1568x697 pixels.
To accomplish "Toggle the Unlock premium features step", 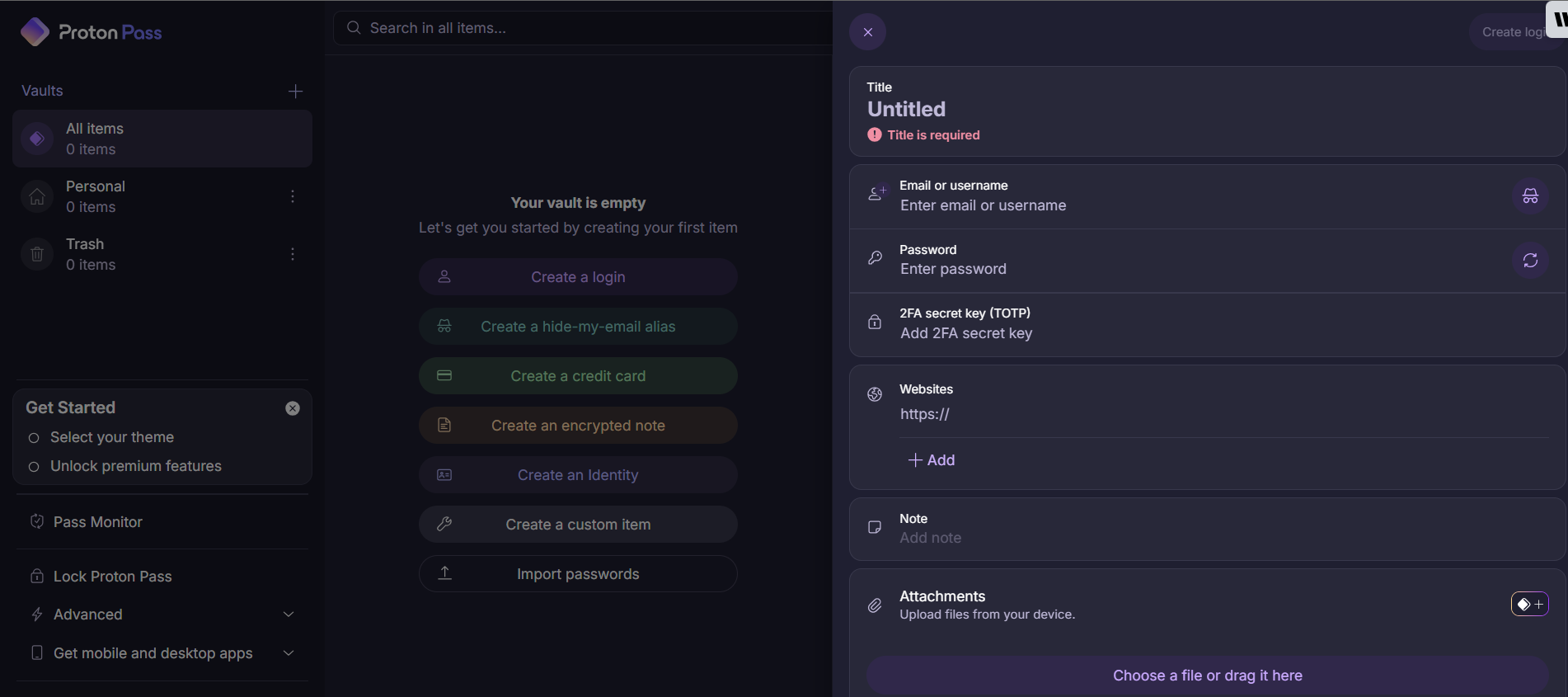I will click(34, 467).
